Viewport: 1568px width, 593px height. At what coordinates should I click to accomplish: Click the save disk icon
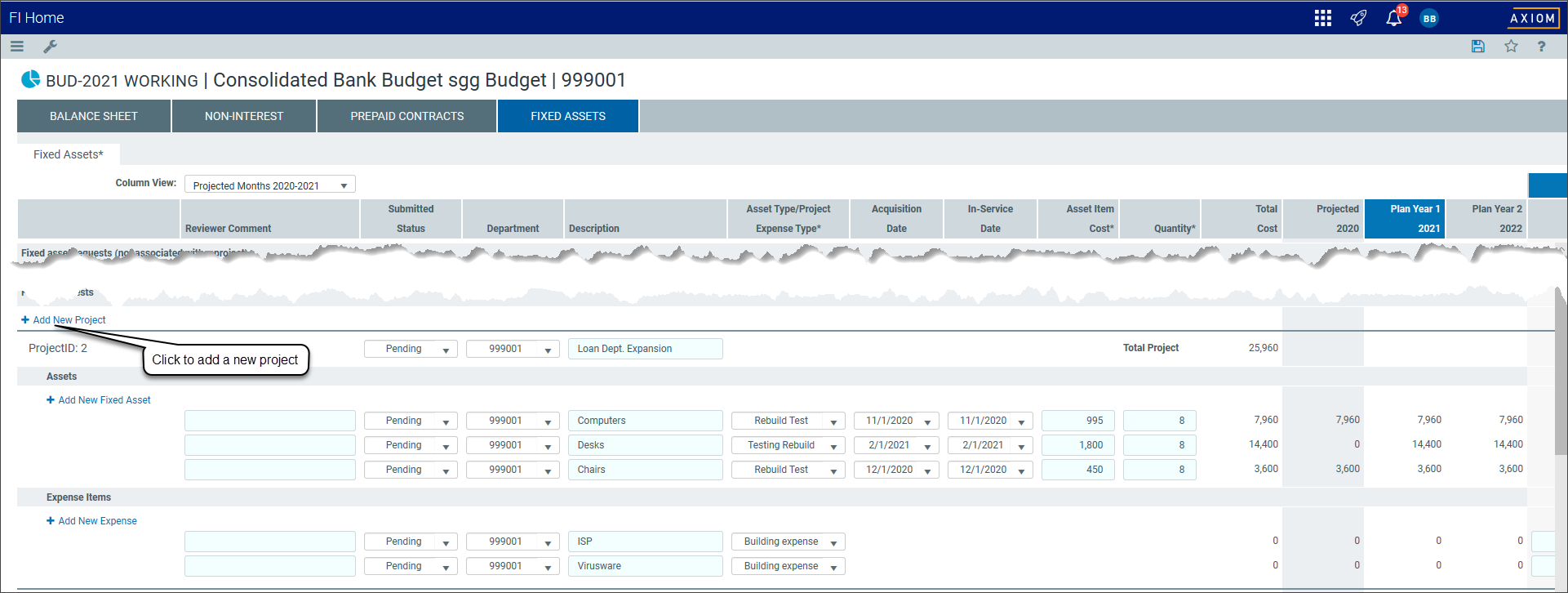[1477, 47]
